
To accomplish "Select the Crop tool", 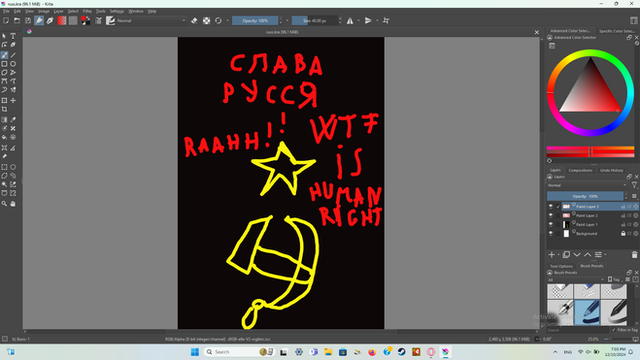I will [4, 109].
